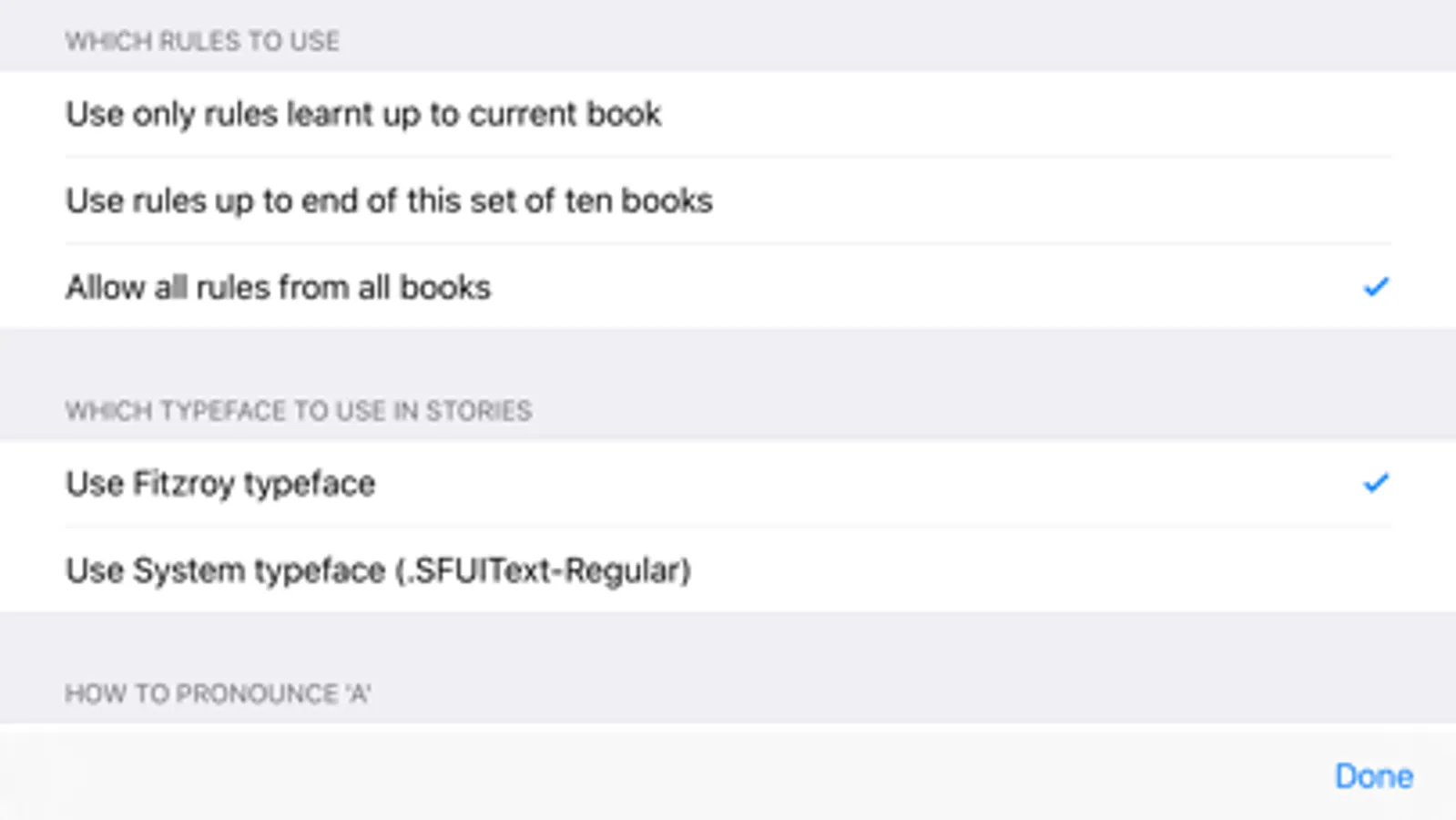Click the WHICH RULES TO USE header
The image size is (1456, 820).
pos(202,41)
